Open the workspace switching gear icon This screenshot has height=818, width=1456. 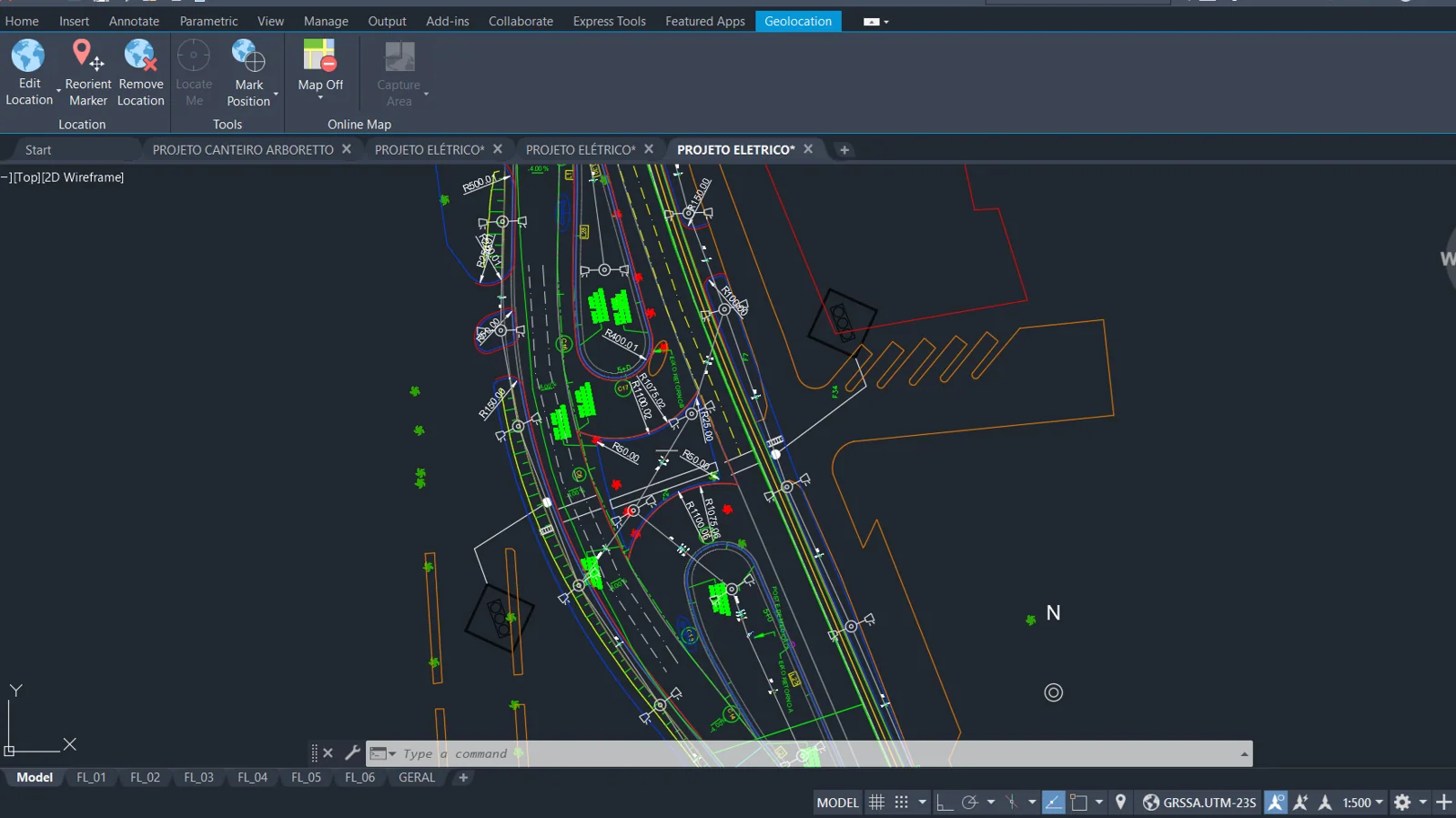click(x=1402, y=802)
